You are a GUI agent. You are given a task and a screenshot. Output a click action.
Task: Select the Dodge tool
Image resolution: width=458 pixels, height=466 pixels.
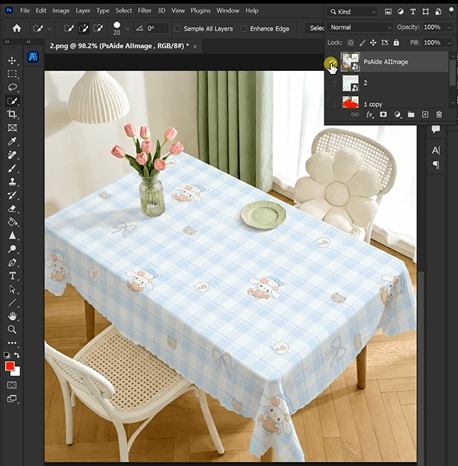pos(12,249)
